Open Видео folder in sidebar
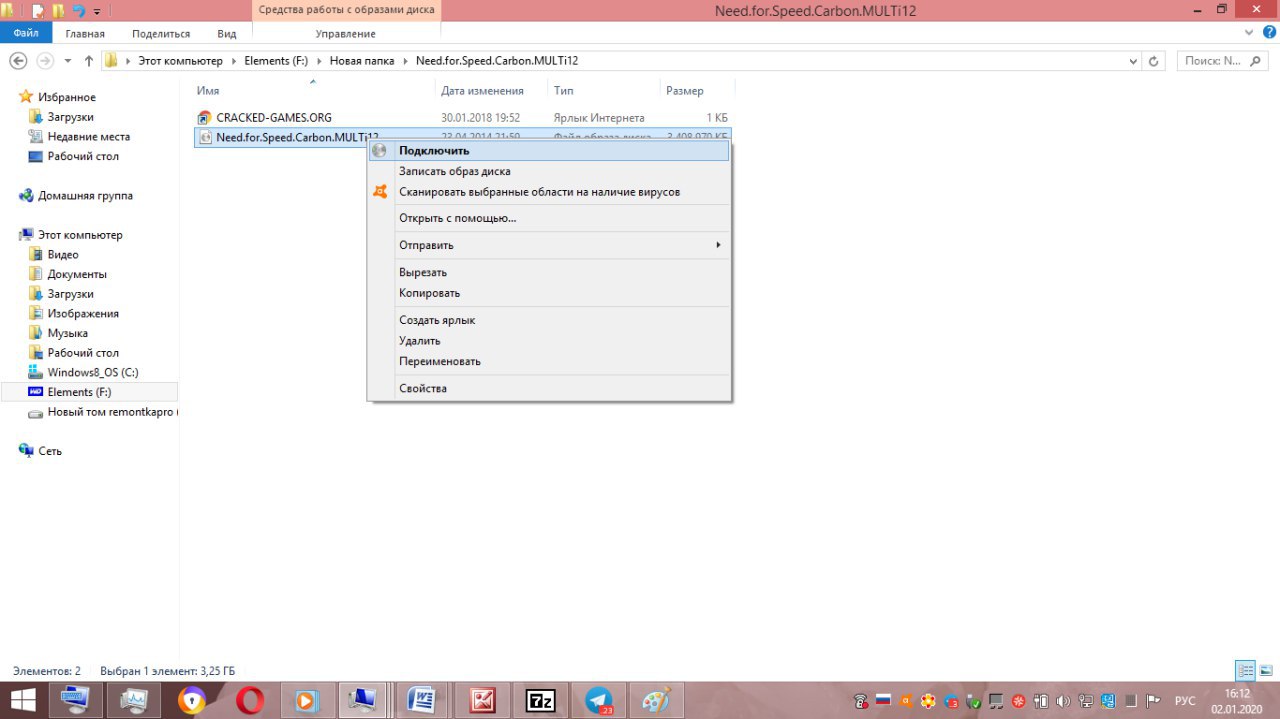The image size is (1280, 719). tap(62, 255)
